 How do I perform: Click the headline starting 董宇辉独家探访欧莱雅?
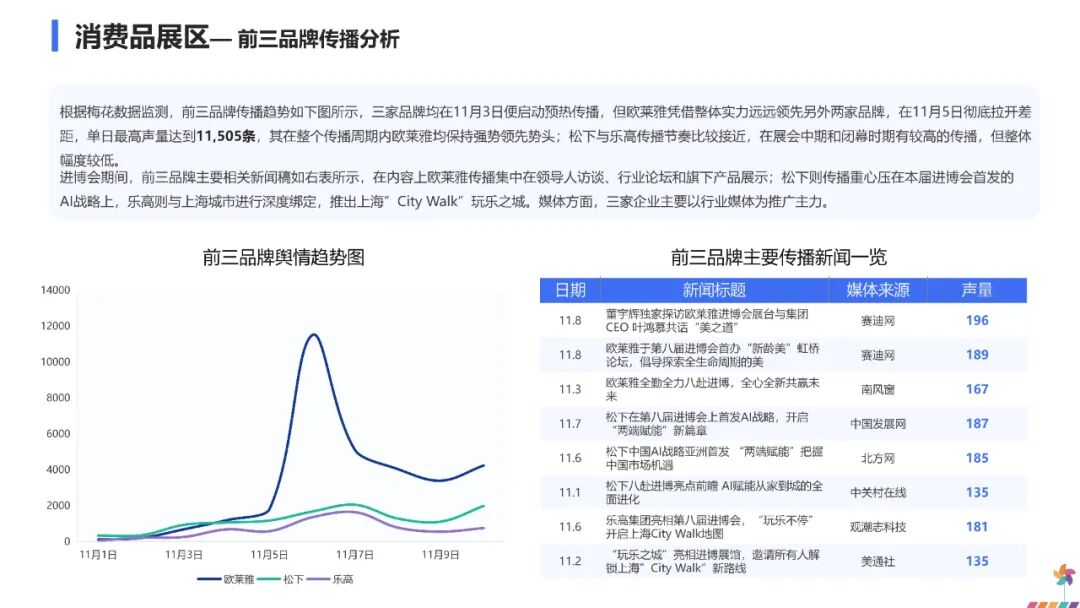click(707, 321)
